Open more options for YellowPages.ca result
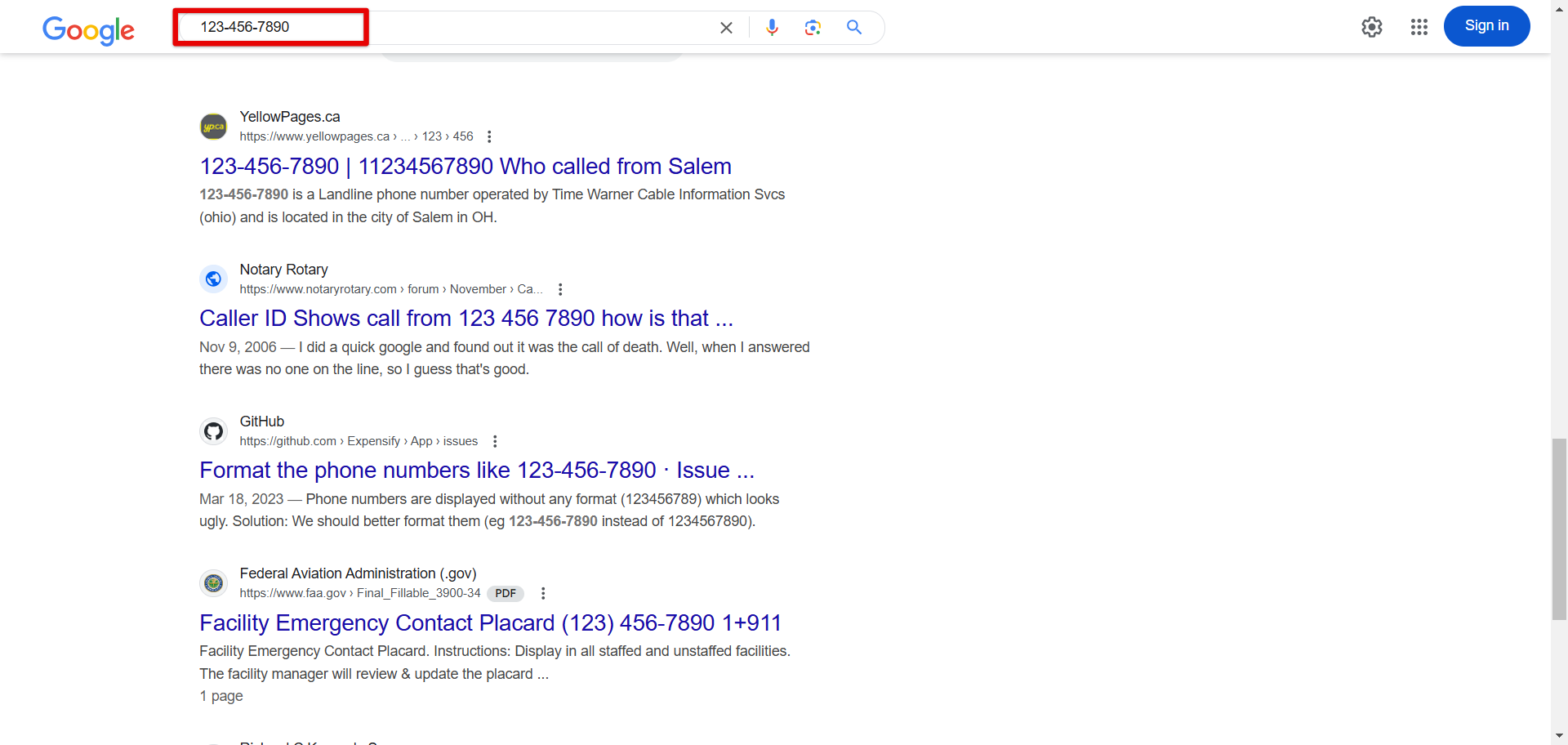Viewport: 1568px width, 745px height. [x=489, y=136]
